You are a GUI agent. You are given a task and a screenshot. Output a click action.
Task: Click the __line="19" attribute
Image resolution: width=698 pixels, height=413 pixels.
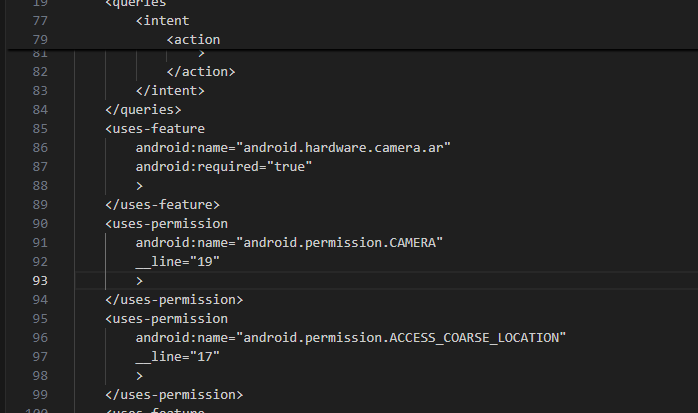click(x=177, y=261)
